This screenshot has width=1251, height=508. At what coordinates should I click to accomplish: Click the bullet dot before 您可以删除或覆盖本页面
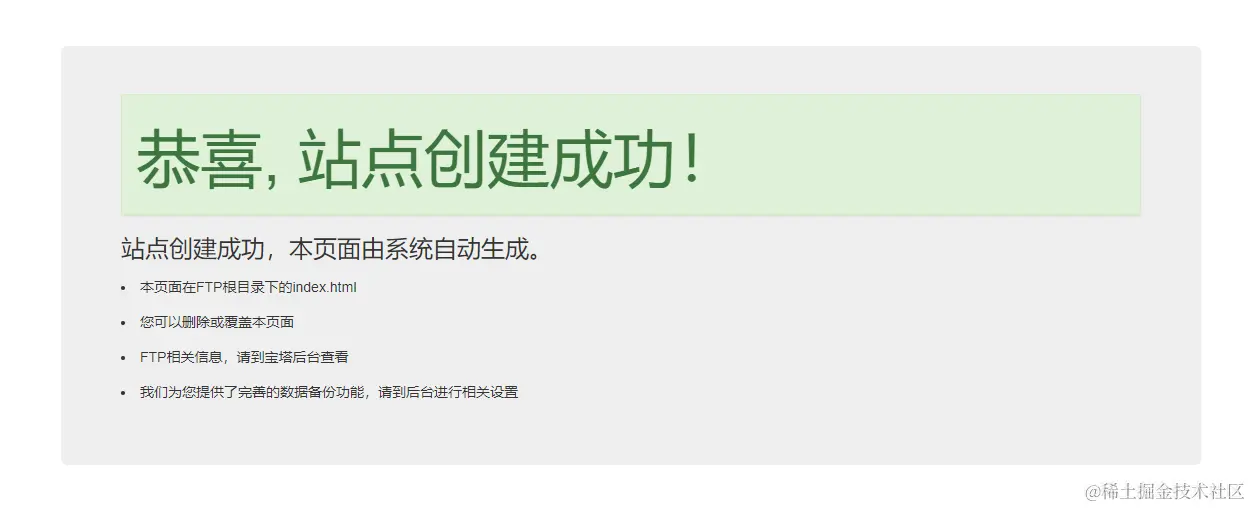(x=123, y=323)
